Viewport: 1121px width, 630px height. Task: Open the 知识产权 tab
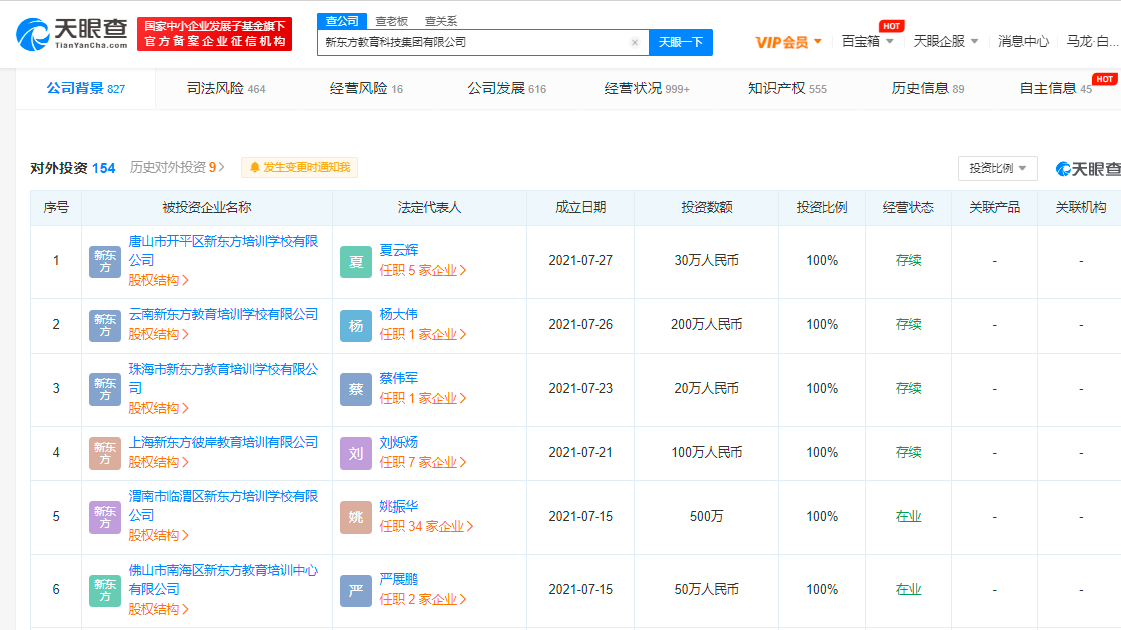tap(786, 89)
